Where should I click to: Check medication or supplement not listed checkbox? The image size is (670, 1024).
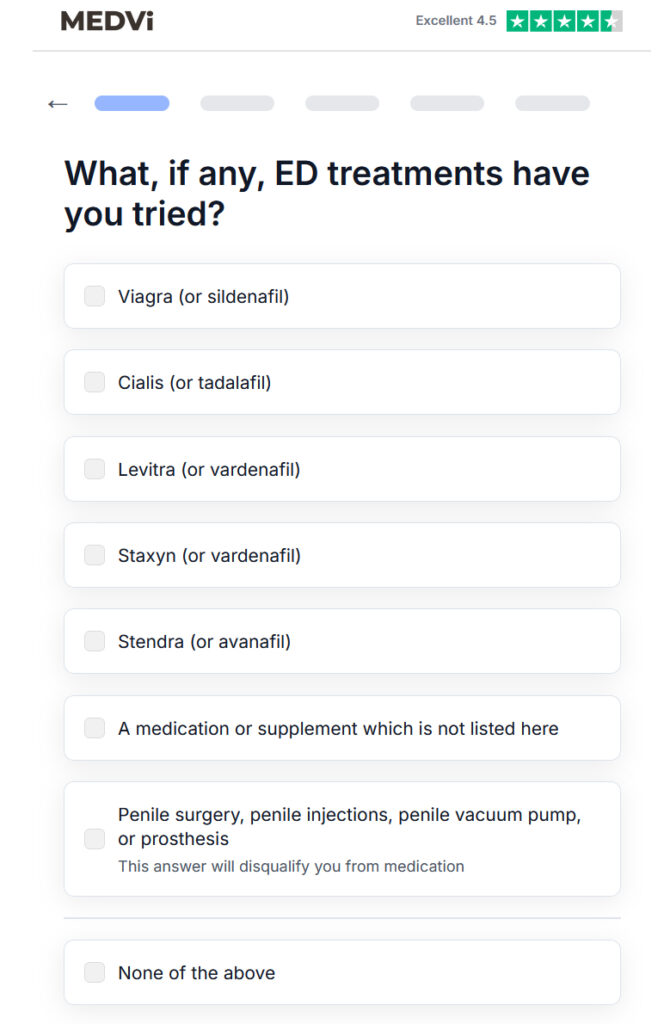tap(95, 728)
